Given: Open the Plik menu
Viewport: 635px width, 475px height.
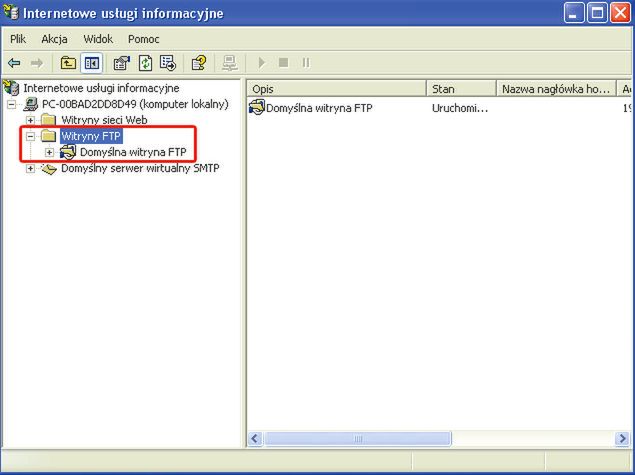Looking at the screenshot, I should 18,39.
